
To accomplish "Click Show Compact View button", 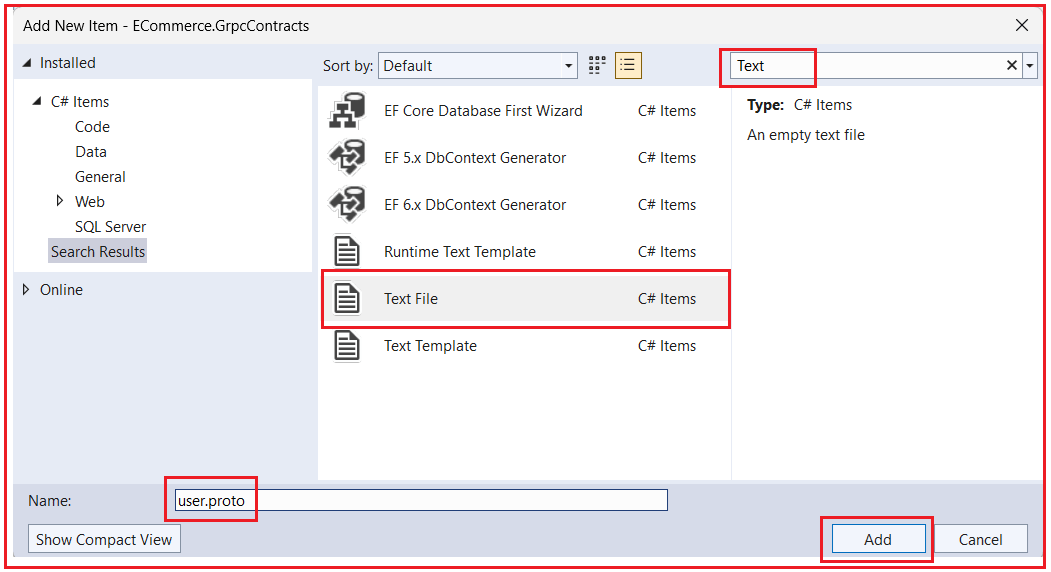I will (104, 539).
